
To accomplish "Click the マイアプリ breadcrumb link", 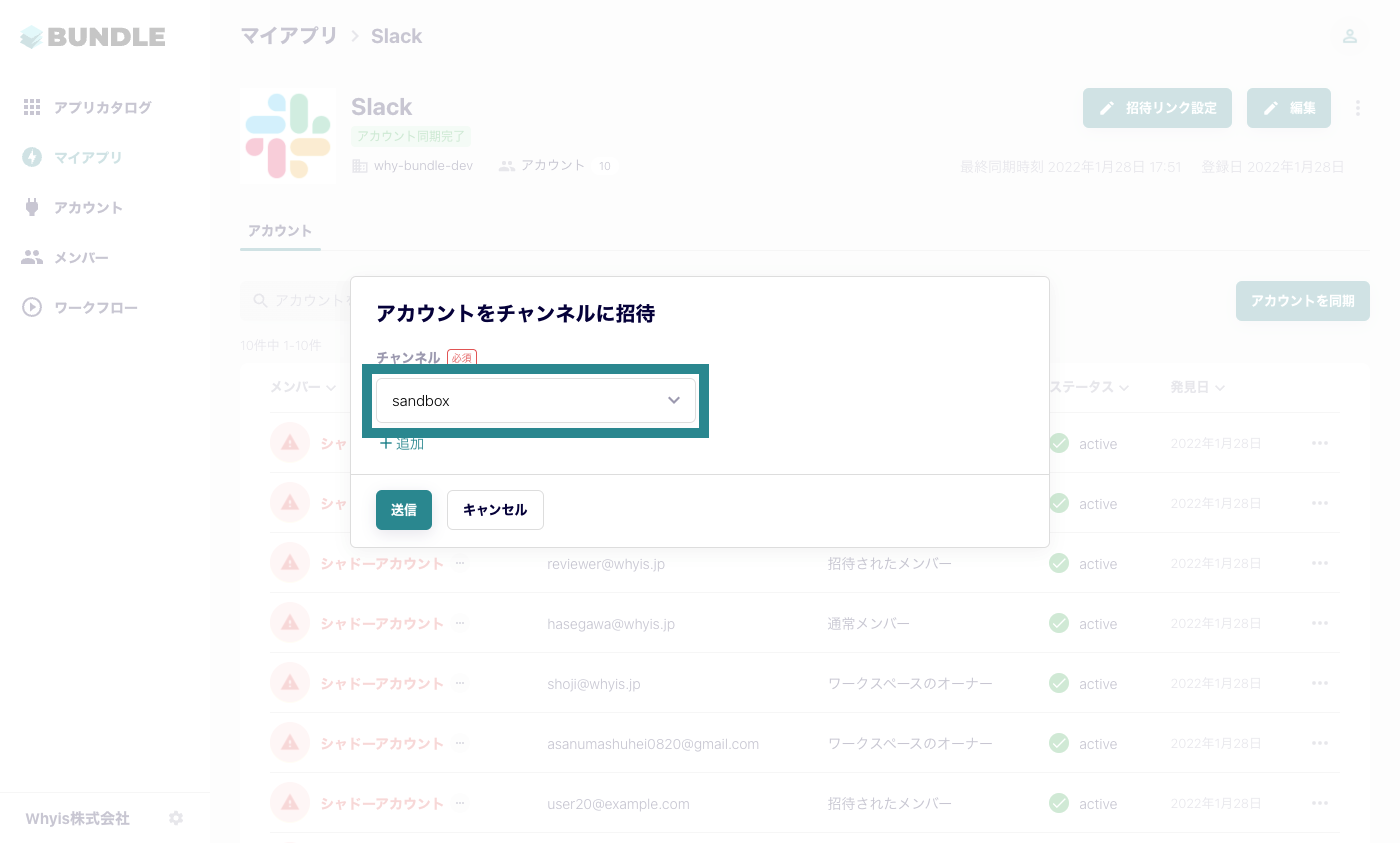I will (289, 36).
